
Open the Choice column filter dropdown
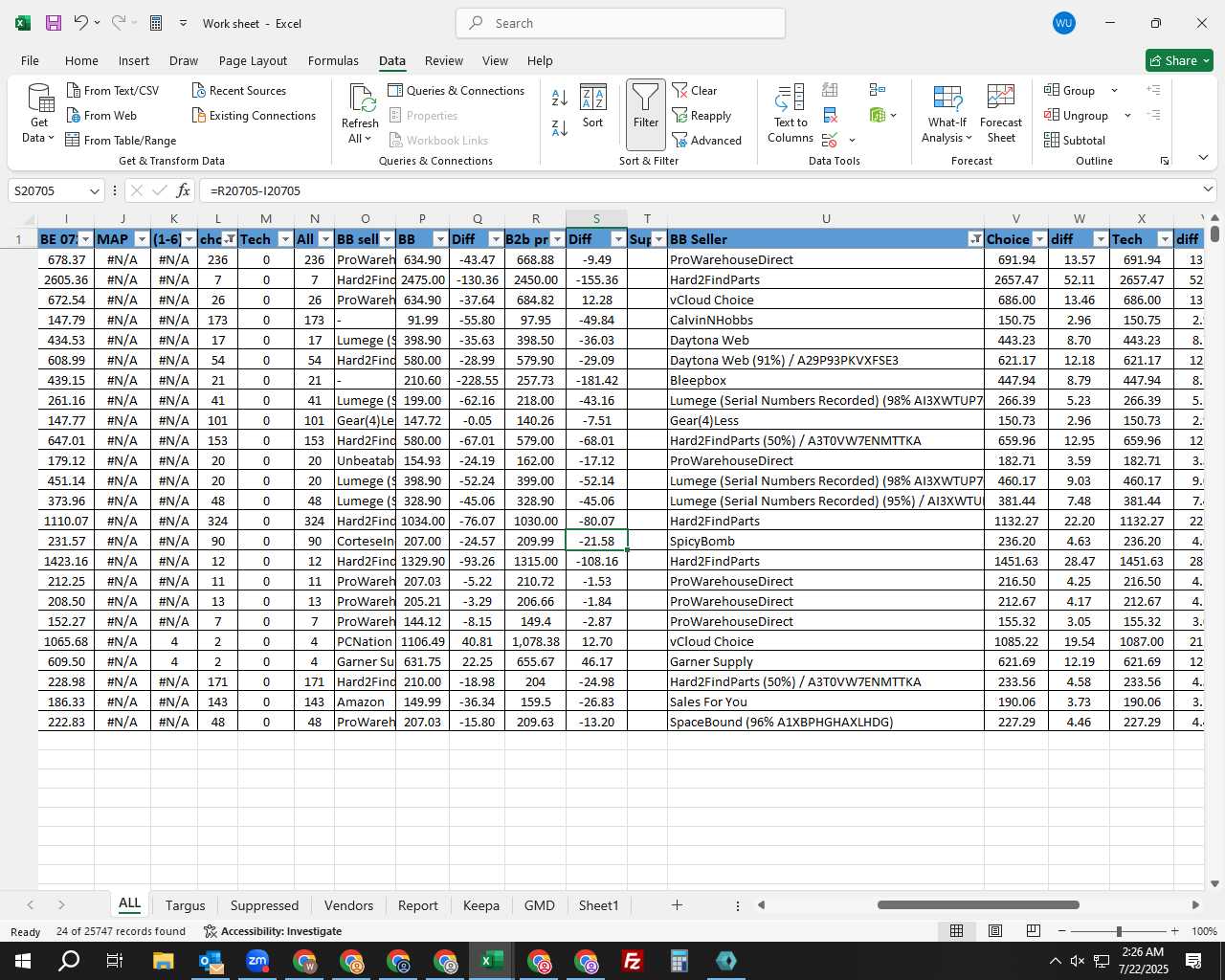coord(1039,239)
